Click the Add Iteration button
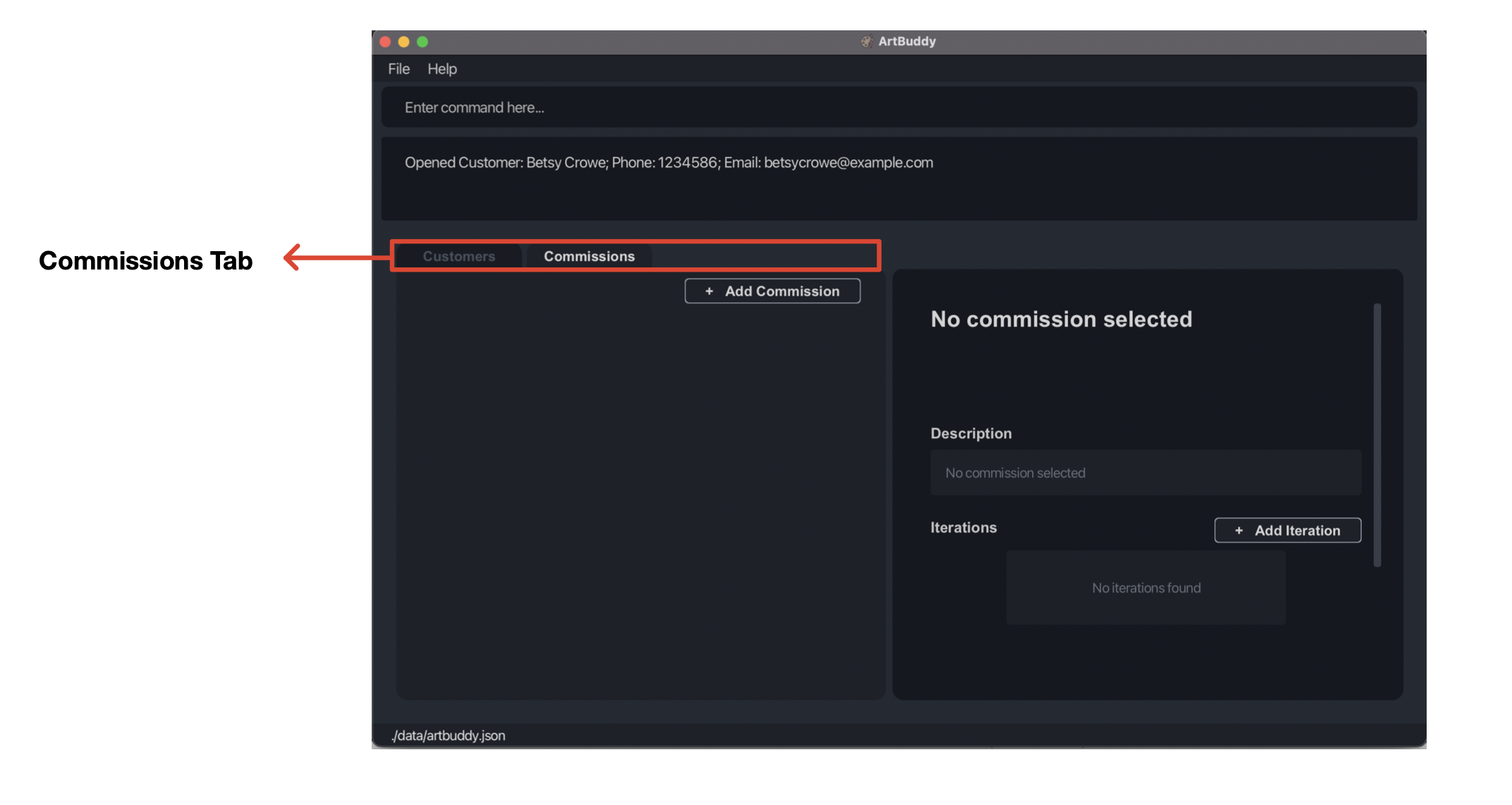Screen dimensions: 1512x805 tap(1288, 531)
